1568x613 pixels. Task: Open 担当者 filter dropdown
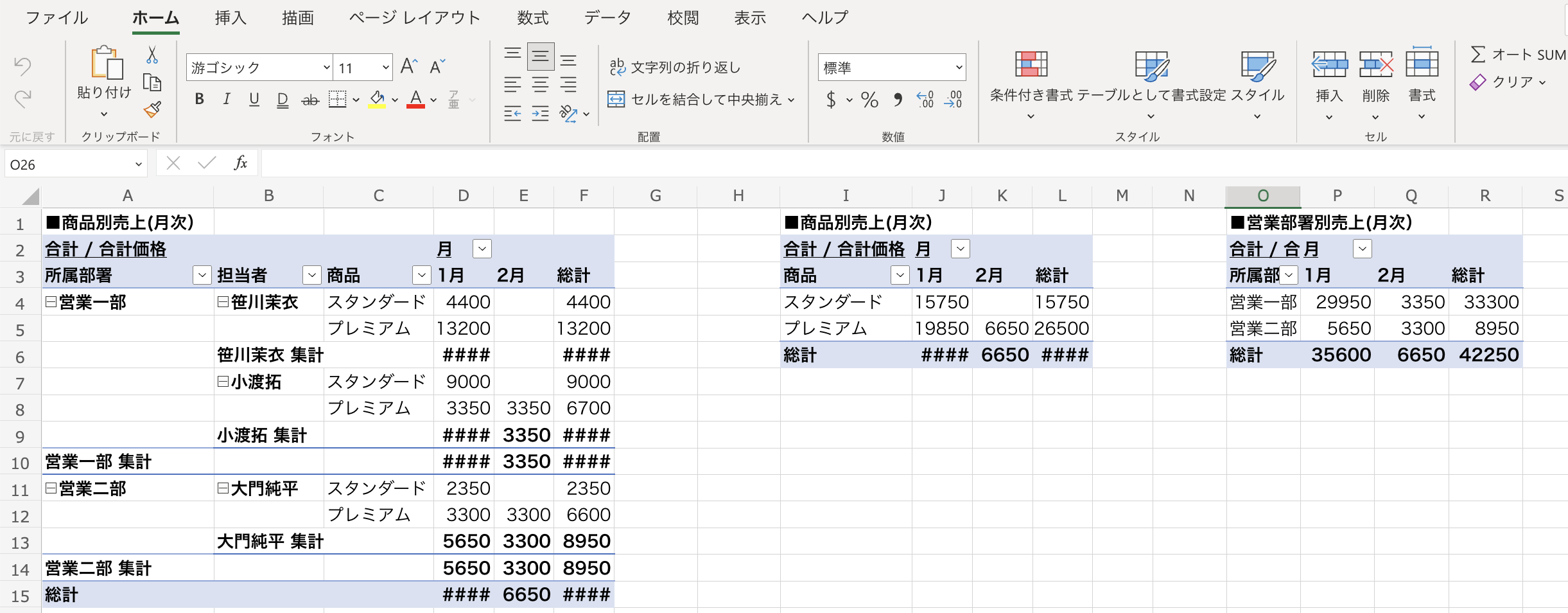pyautogui.click(x=312, y=275)
